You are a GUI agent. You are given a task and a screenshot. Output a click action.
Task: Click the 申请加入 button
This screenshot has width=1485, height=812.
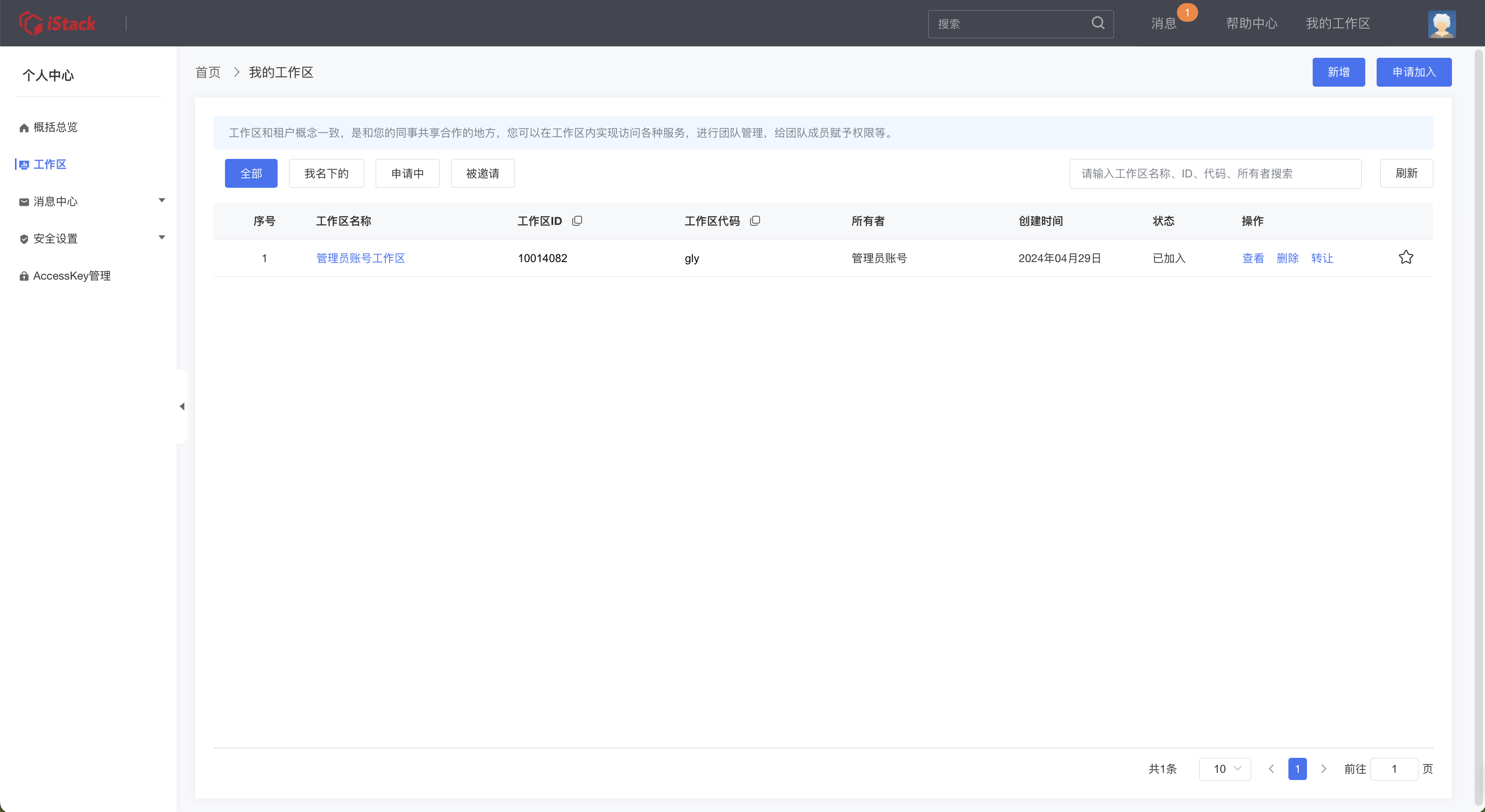(x=1414, y=72)
